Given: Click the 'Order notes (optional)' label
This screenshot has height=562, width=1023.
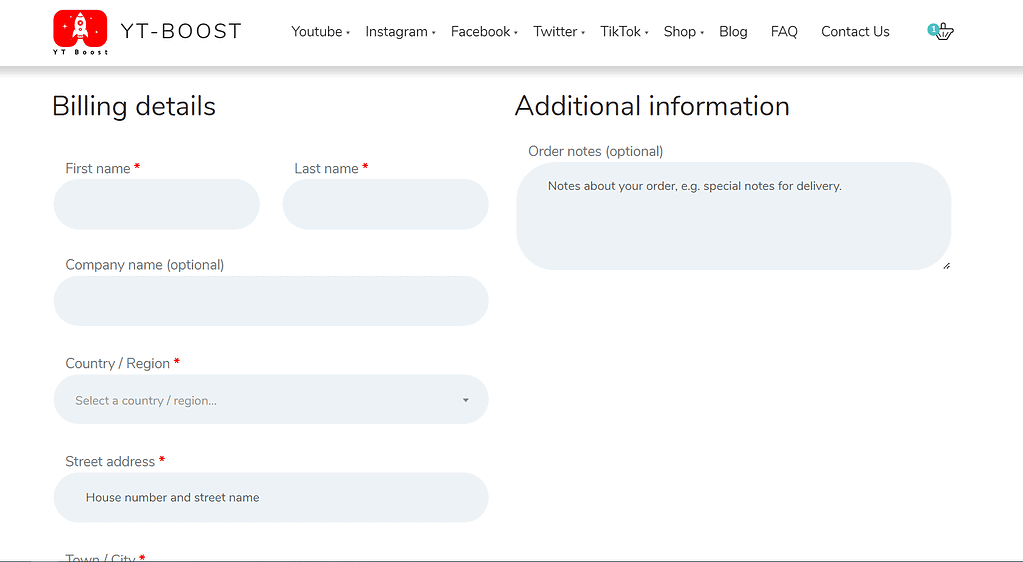Looking at the screenshot, I should [596, 151].
